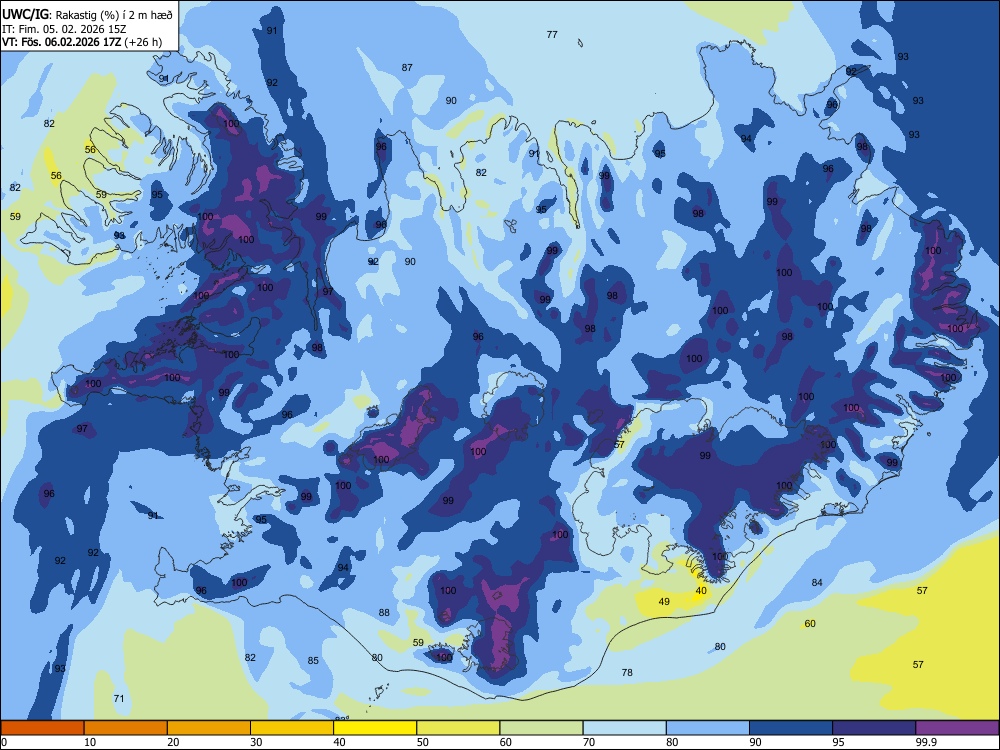Pick the yellow-green 60–70 legend swatch
The width and height of the screenshot is (1000, 750).
(541, 728)
